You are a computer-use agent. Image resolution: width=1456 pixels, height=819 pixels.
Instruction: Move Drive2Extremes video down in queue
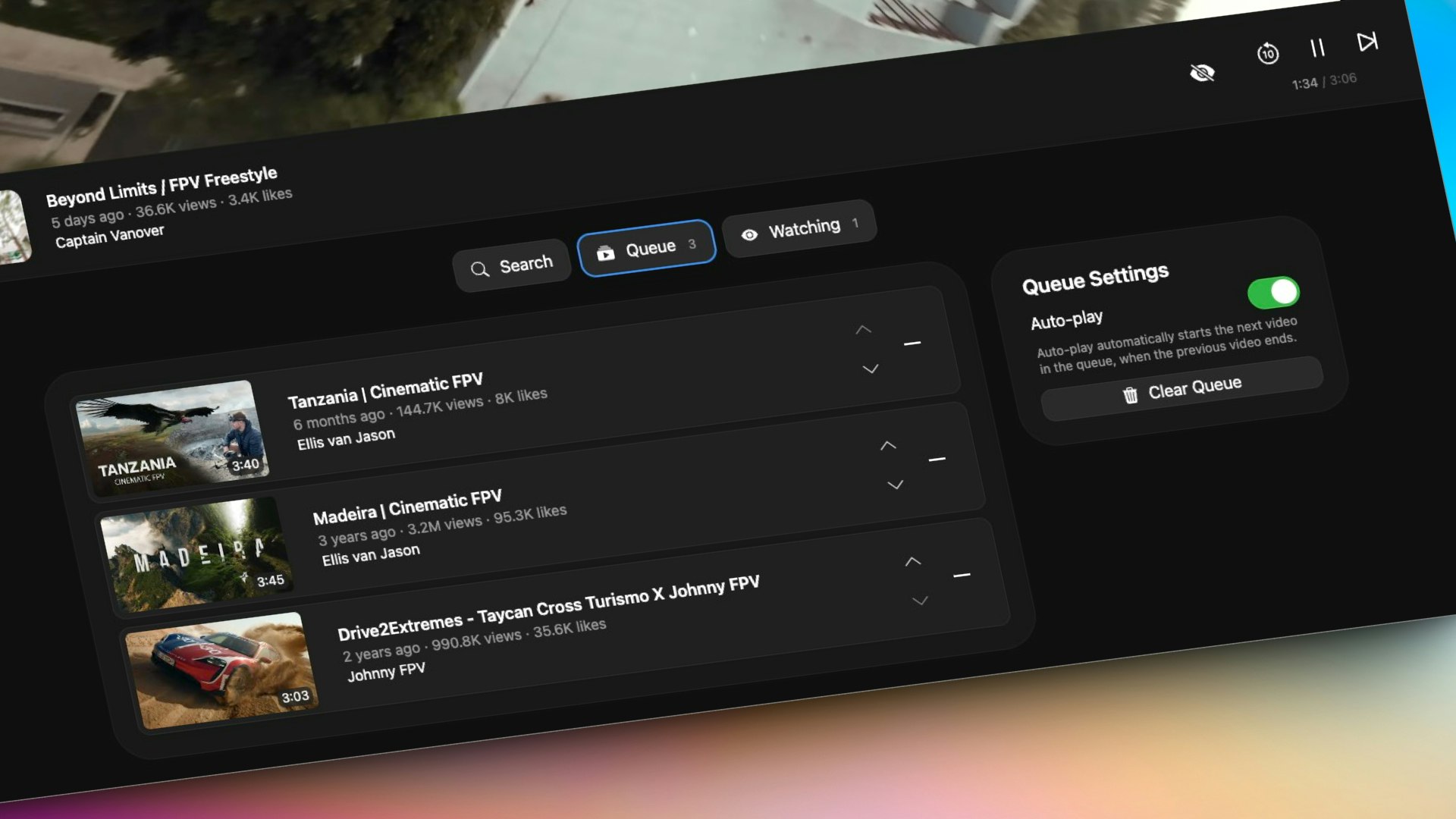coord(920,601)
